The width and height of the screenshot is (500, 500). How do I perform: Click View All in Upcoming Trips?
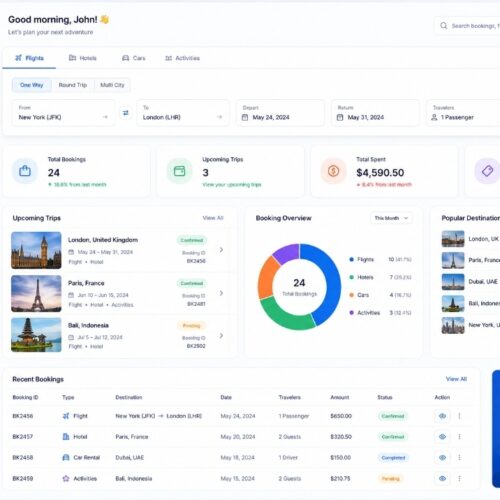[x=213, y=218]
